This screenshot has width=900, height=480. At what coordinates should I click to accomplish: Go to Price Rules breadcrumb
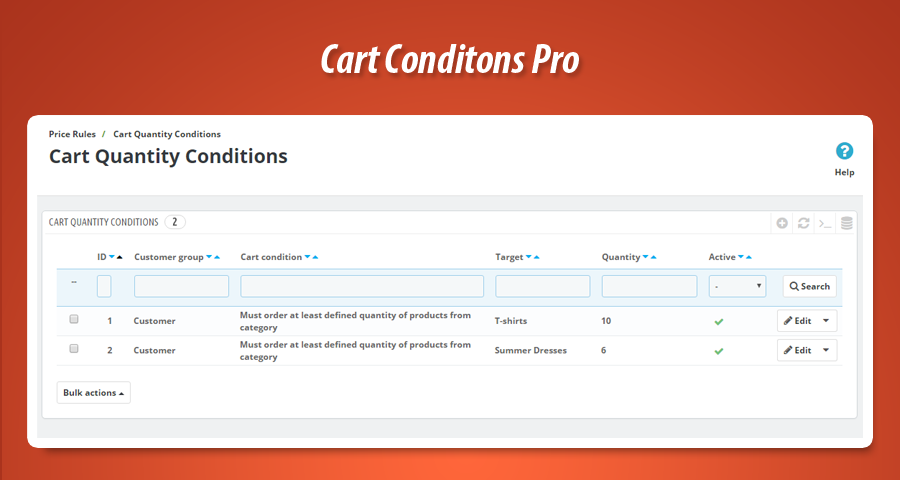pyautogui.click(x=72, y=134)
